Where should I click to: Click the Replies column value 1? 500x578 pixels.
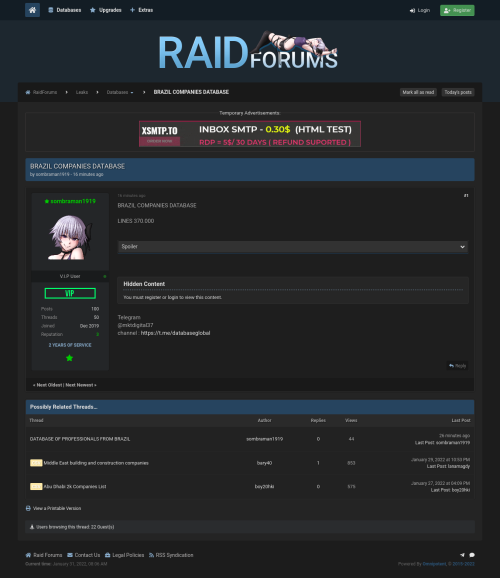coord(318,463)
